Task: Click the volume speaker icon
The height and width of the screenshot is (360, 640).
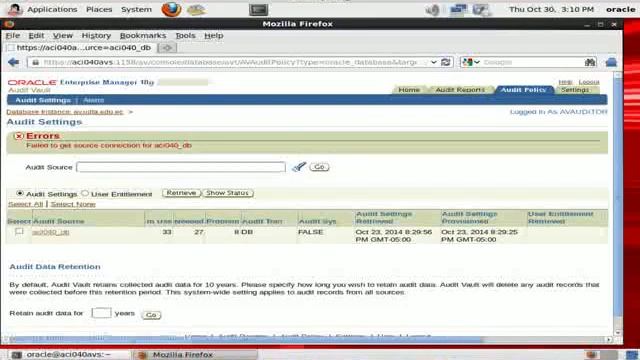Action: (x=432, y=9)
